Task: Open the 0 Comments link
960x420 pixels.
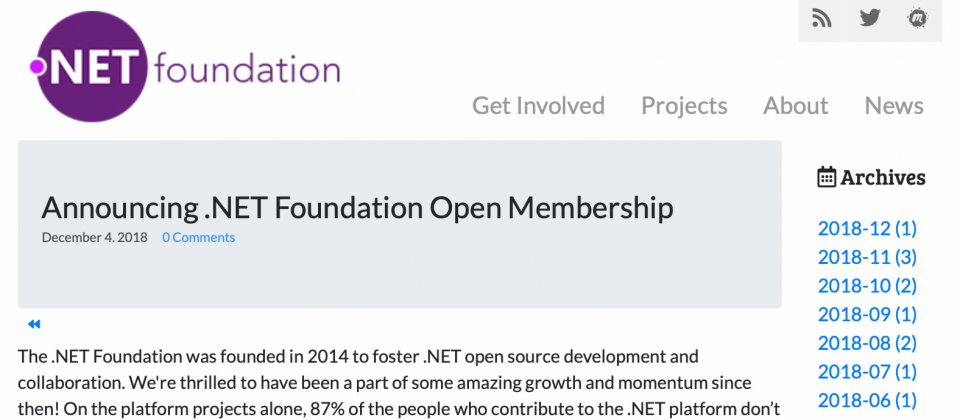Action: click(198, 238)
